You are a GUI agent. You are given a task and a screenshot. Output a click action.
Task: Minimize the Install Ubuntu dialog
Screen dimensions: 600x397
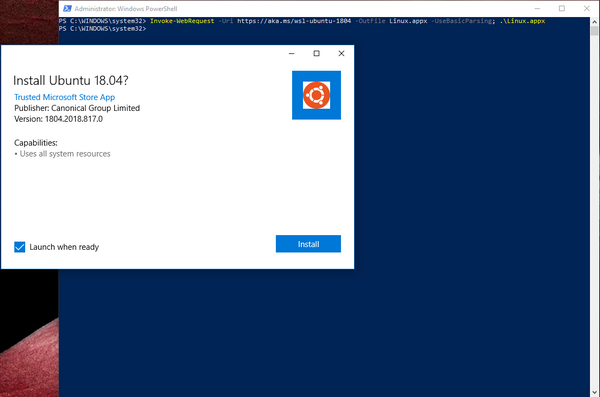[x=292, y=54]
